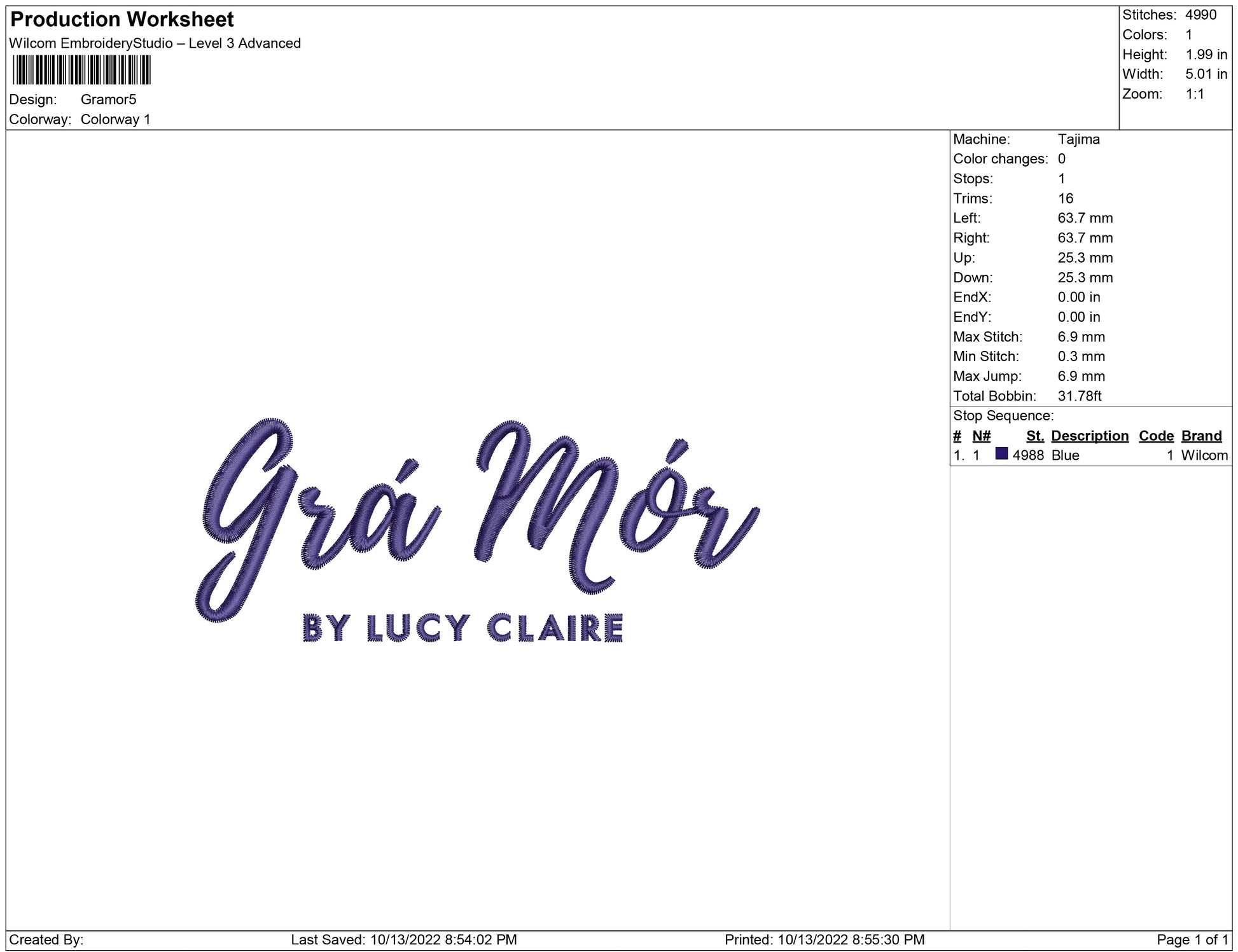Click the Last Saved timestamp in footer
1238x952 pixels.
(403, 939)
